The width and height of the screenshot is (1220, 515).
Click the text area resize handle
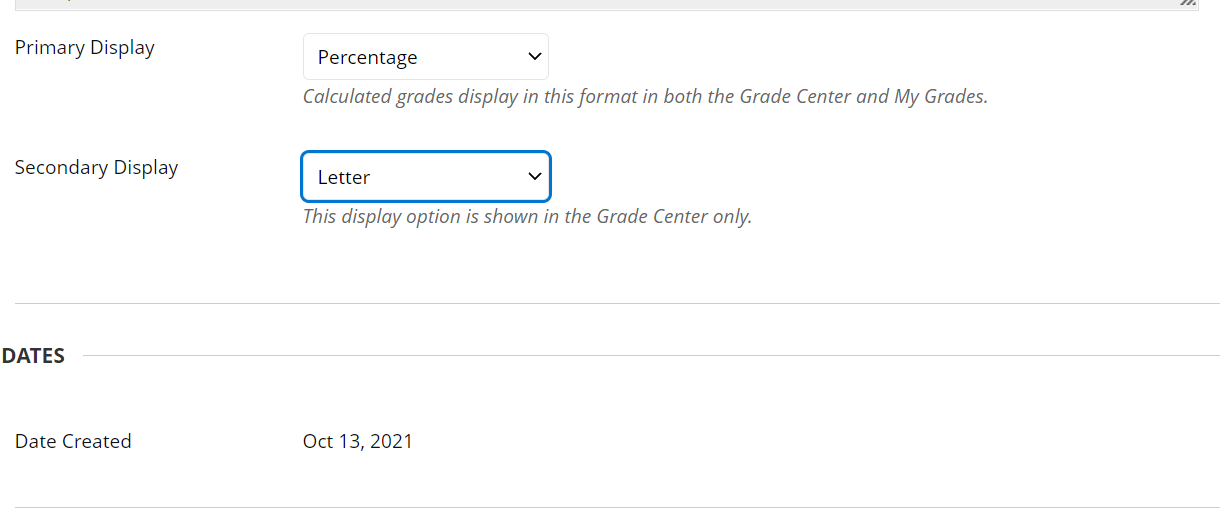(1188, 3)
